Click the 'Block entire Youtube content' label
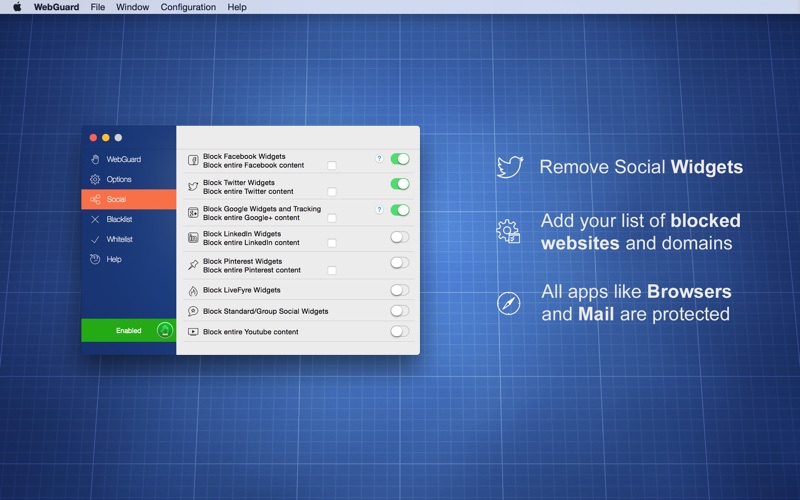Screen dimensions: 800x500 point(251,332)
